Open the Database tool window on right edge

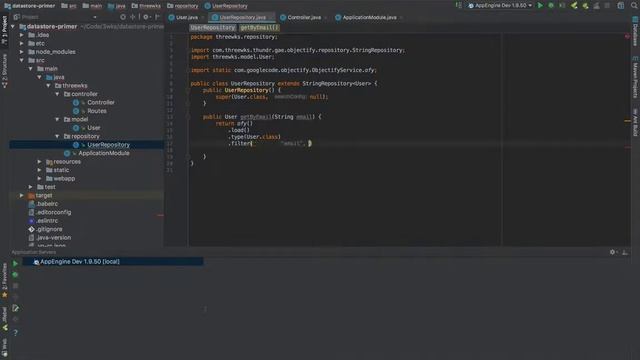pos(635,31)
